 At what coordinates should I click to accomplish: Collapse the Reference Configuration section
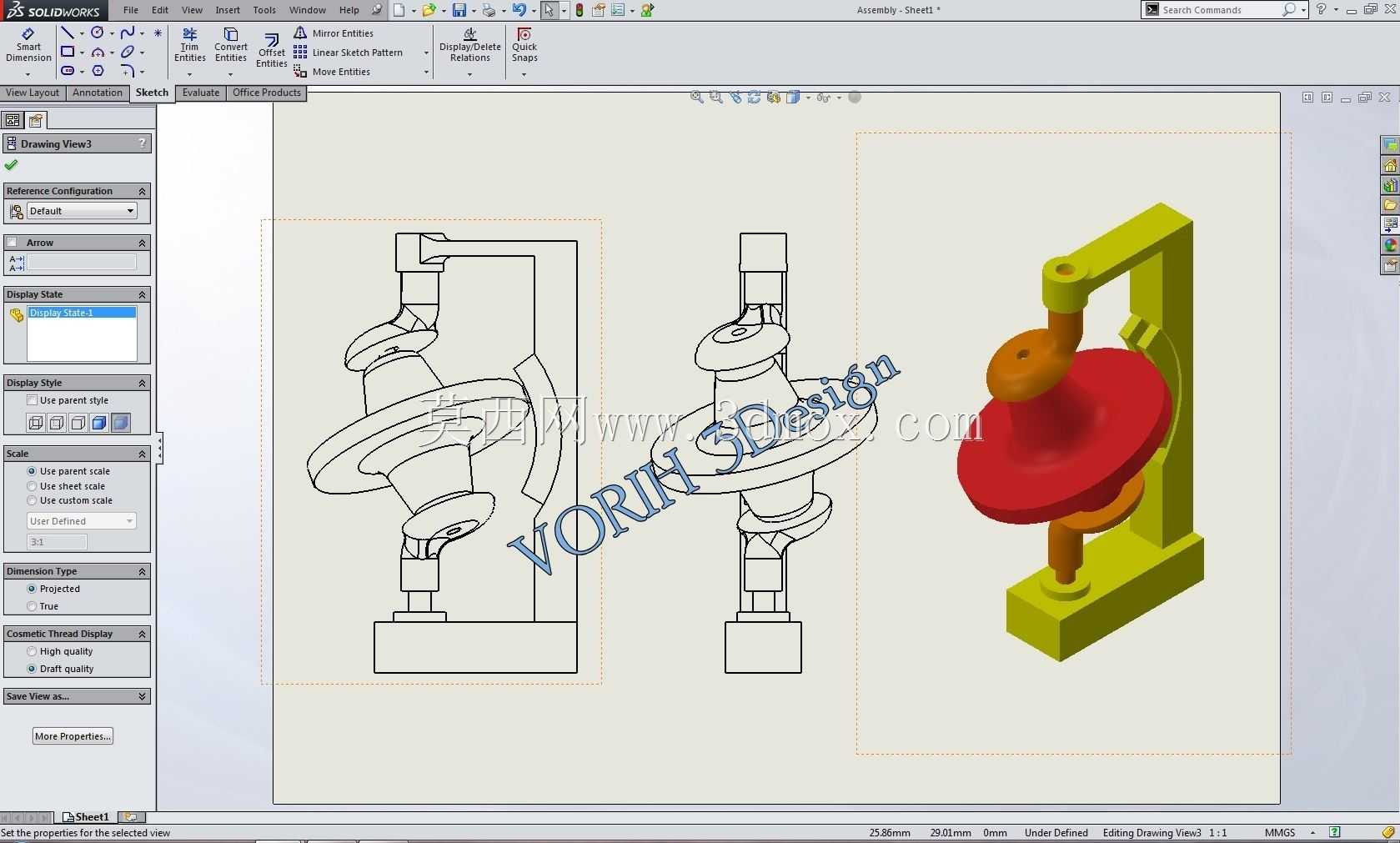point(142,191)
